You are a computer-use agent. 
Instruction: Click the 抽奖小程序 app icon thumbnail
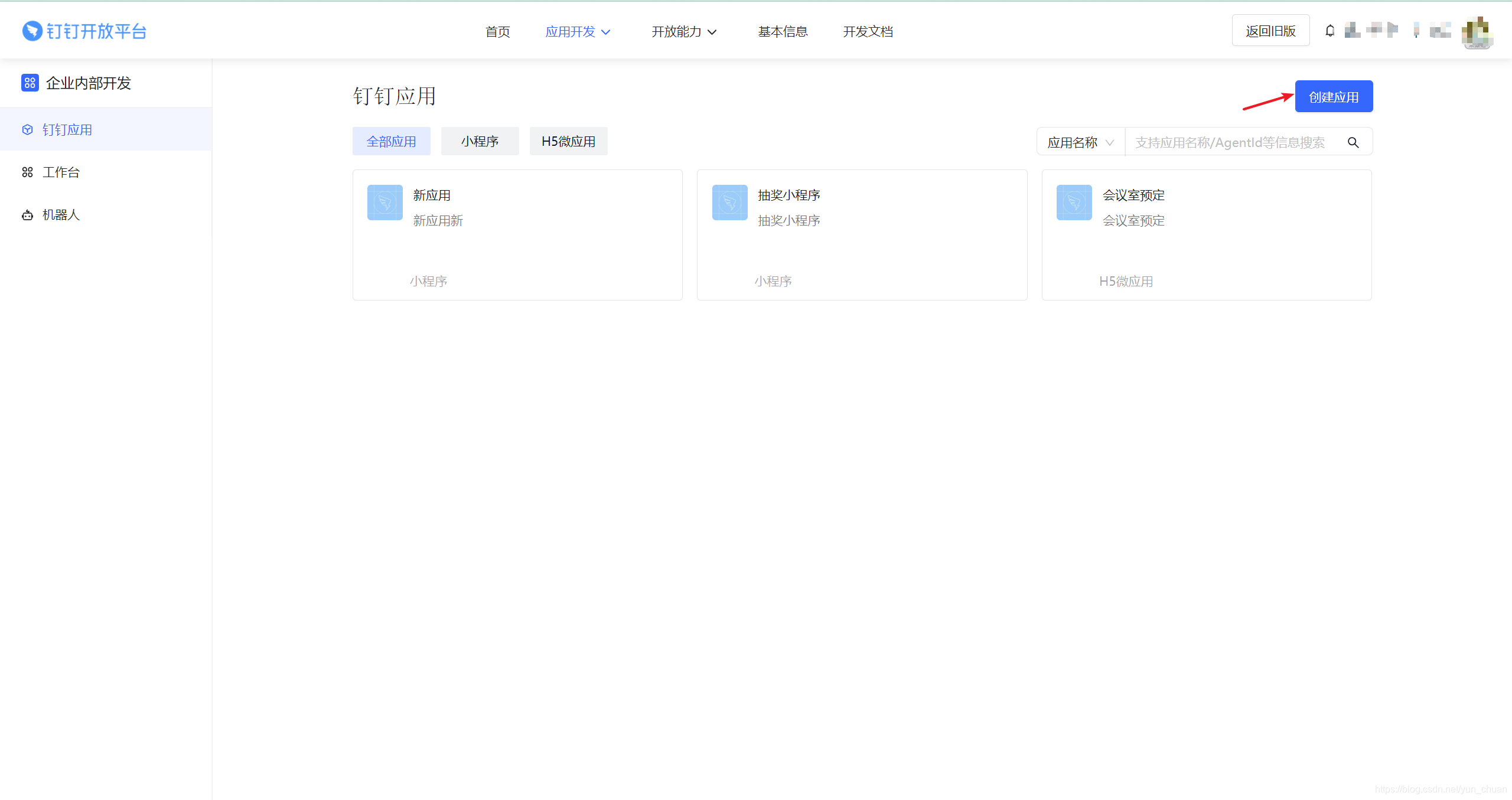(730, 203)
